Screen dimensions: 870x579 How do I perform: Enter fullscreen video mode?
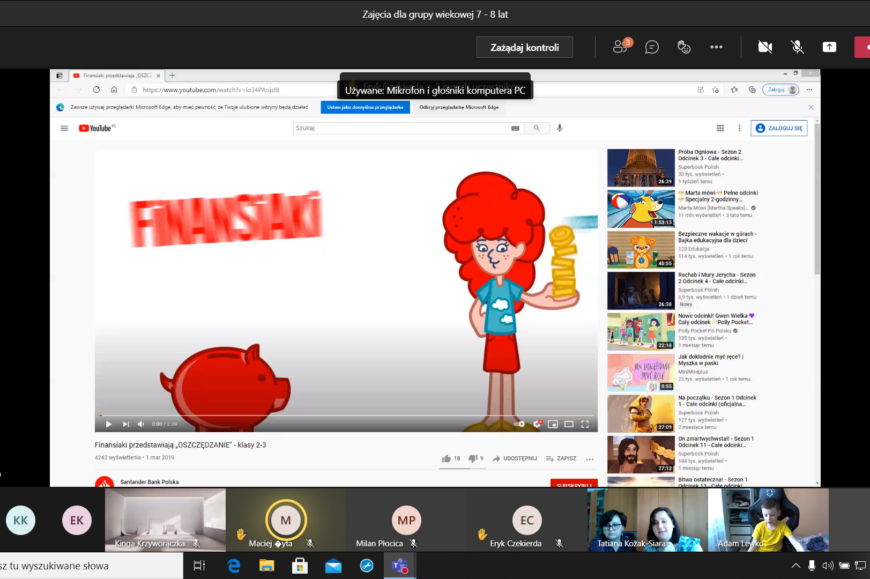pos(585,424)
